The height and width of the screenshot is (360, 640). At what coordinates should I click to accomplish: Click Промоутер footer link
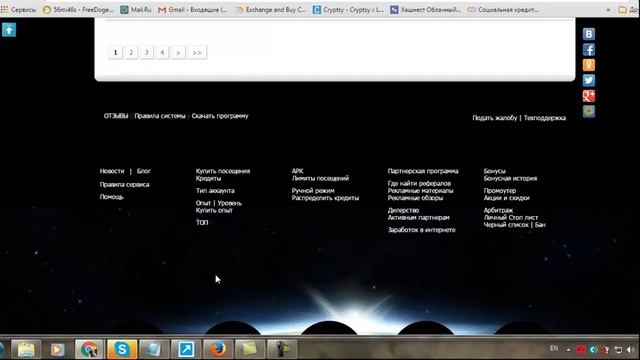pos(500,191)
